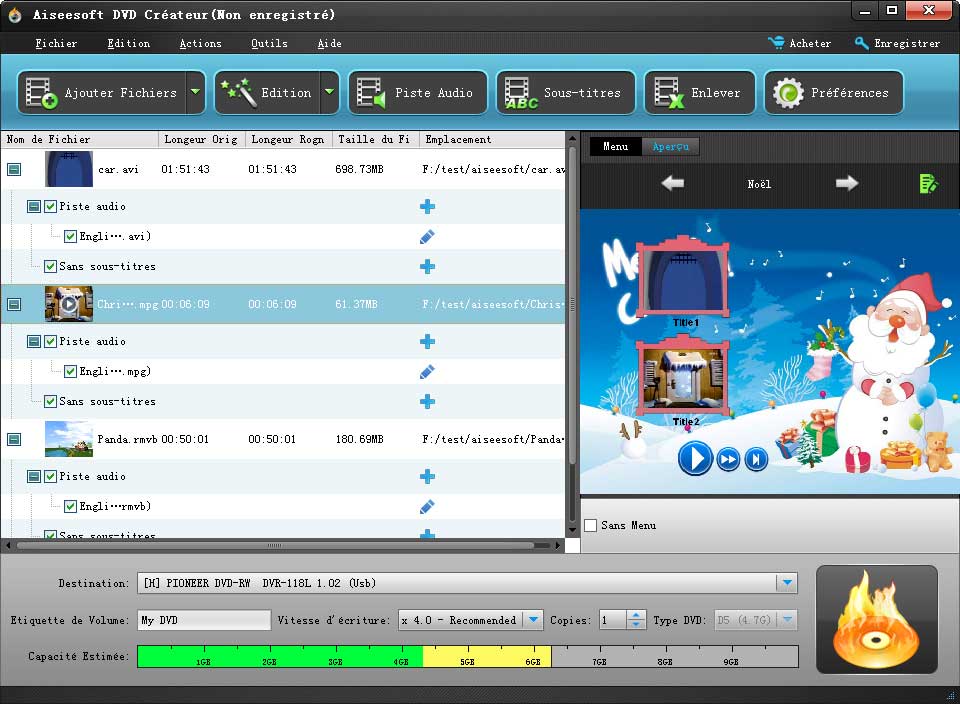
Task: Open the Préférences panel
Action: (x=833, y=92)
